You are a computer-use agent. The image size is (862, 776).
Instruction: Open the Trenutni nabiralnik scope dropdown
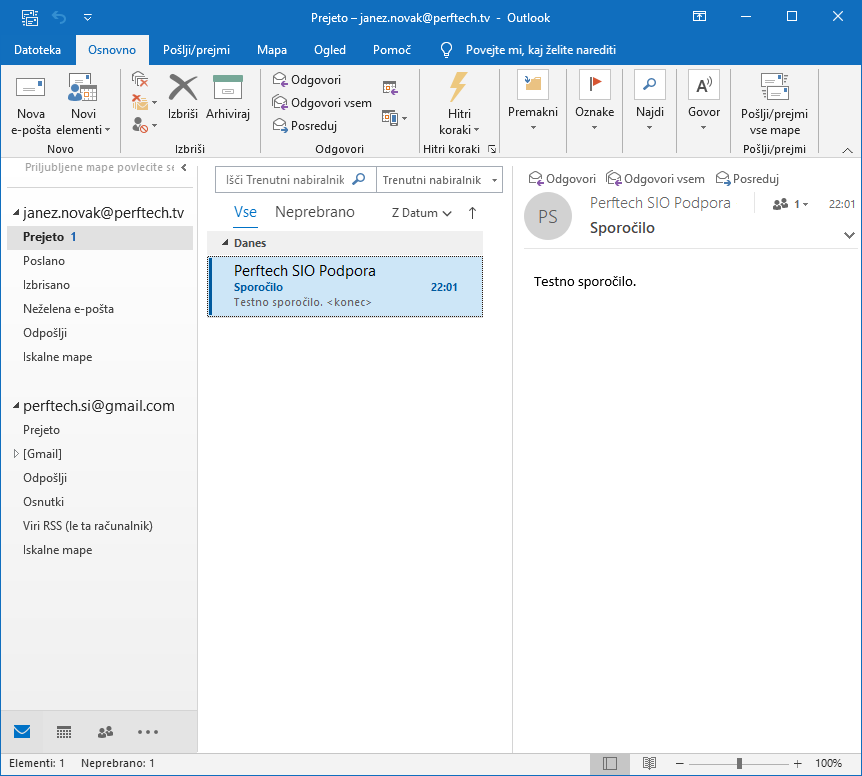point(439,180)
